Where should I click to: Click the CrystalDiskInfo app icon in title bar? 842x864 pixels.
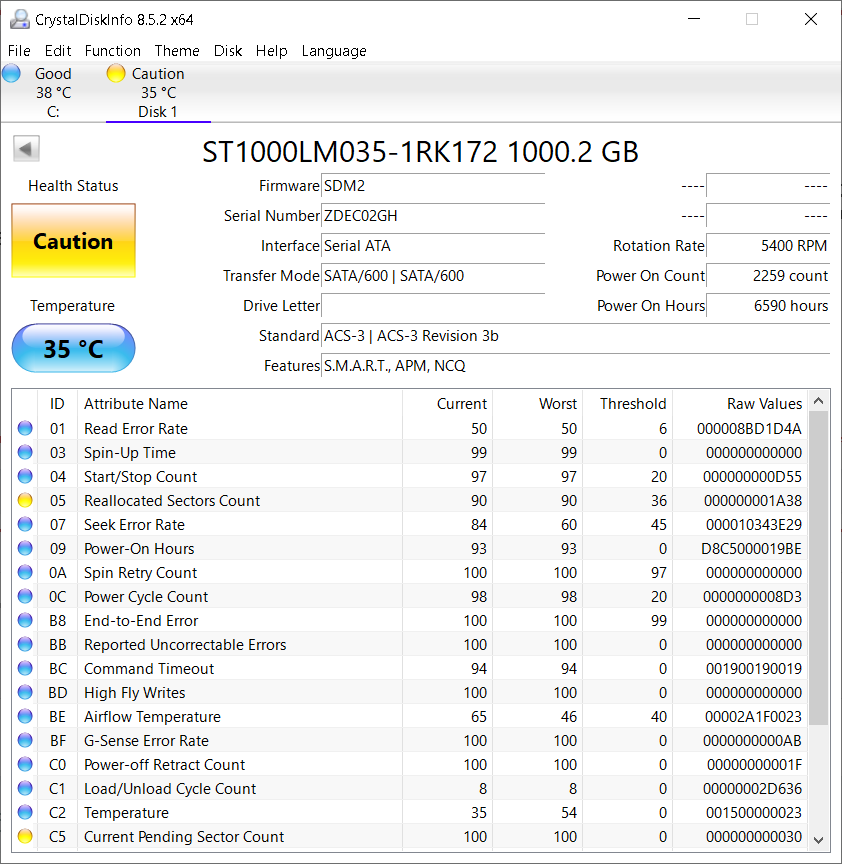pos(20,19)
